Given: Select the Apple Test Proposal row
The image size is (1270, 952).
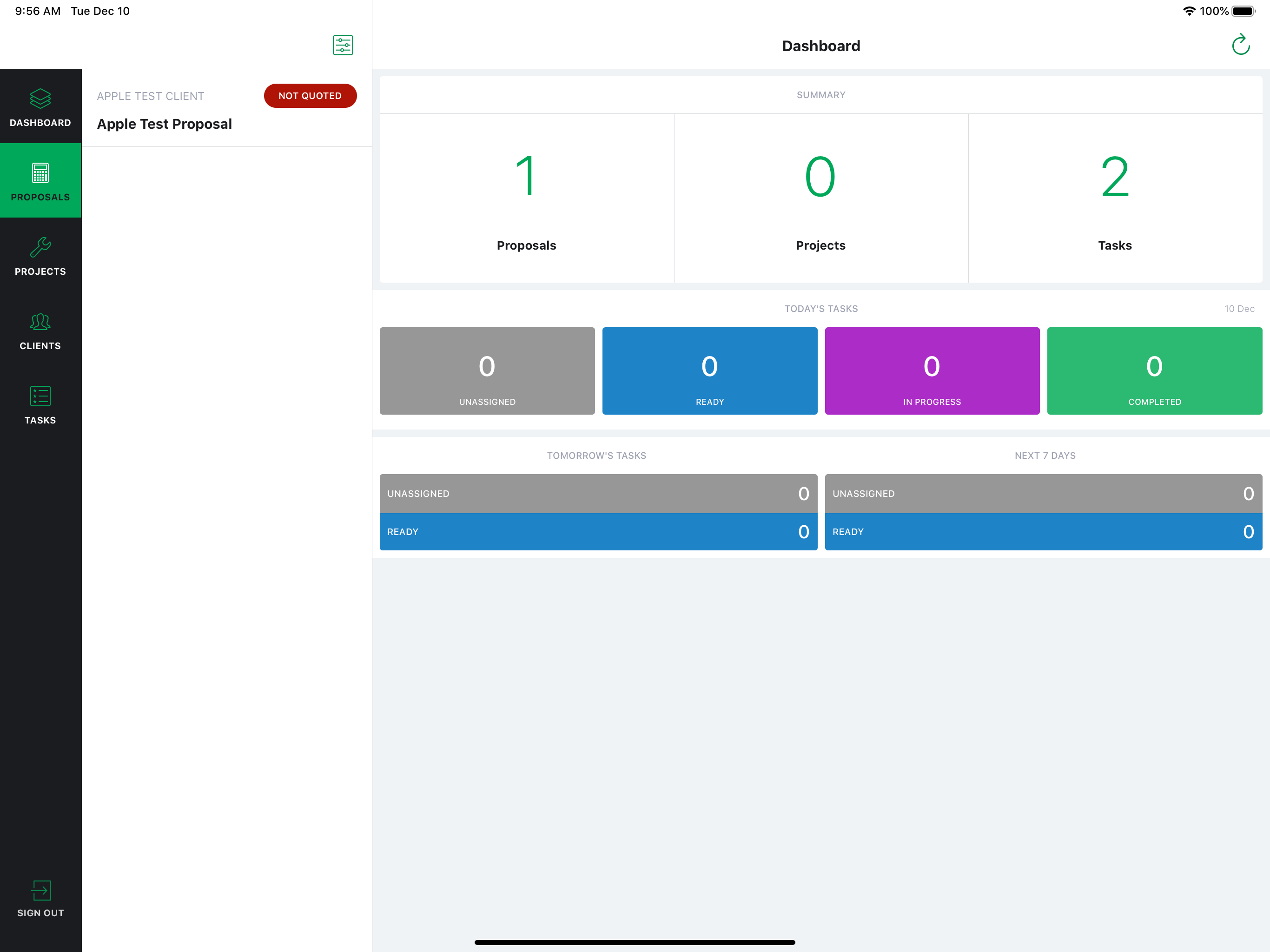Looking at the screenshot, I should [x=227, y=108].
